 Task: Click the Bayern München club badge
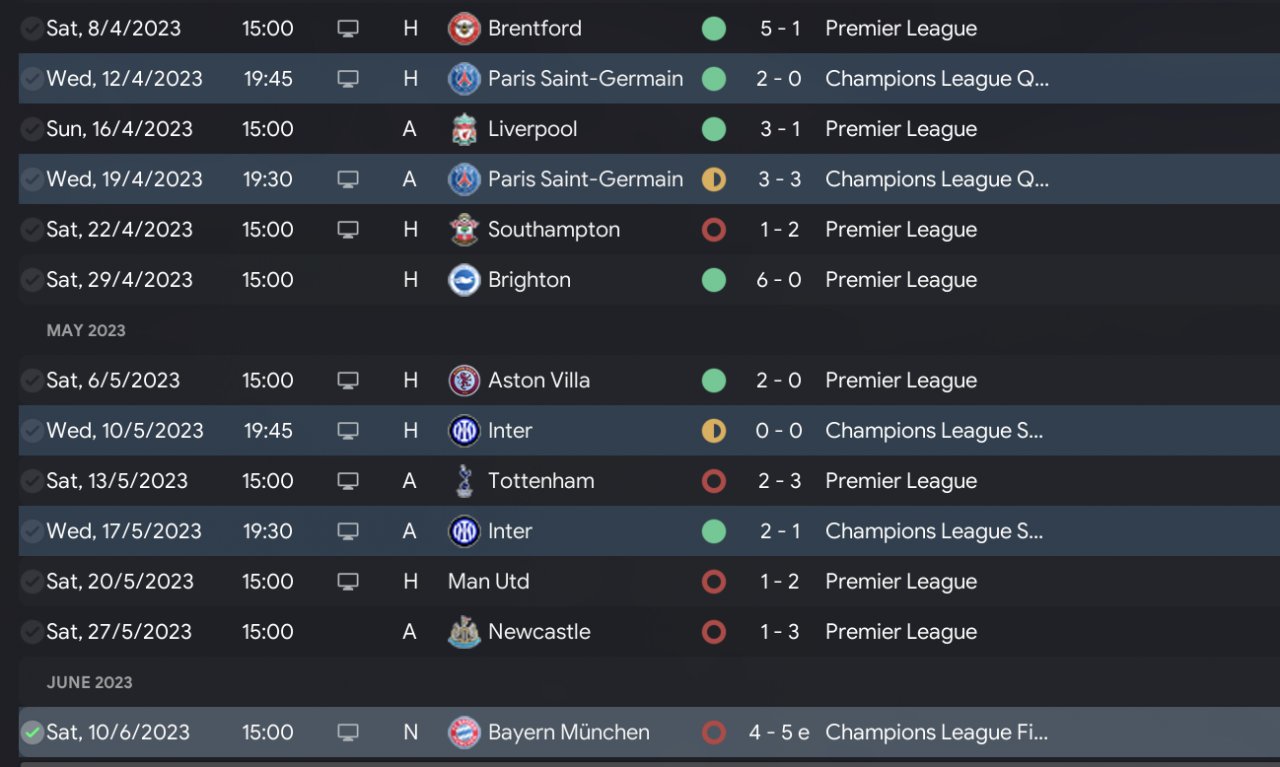click(x=464, y=732)
